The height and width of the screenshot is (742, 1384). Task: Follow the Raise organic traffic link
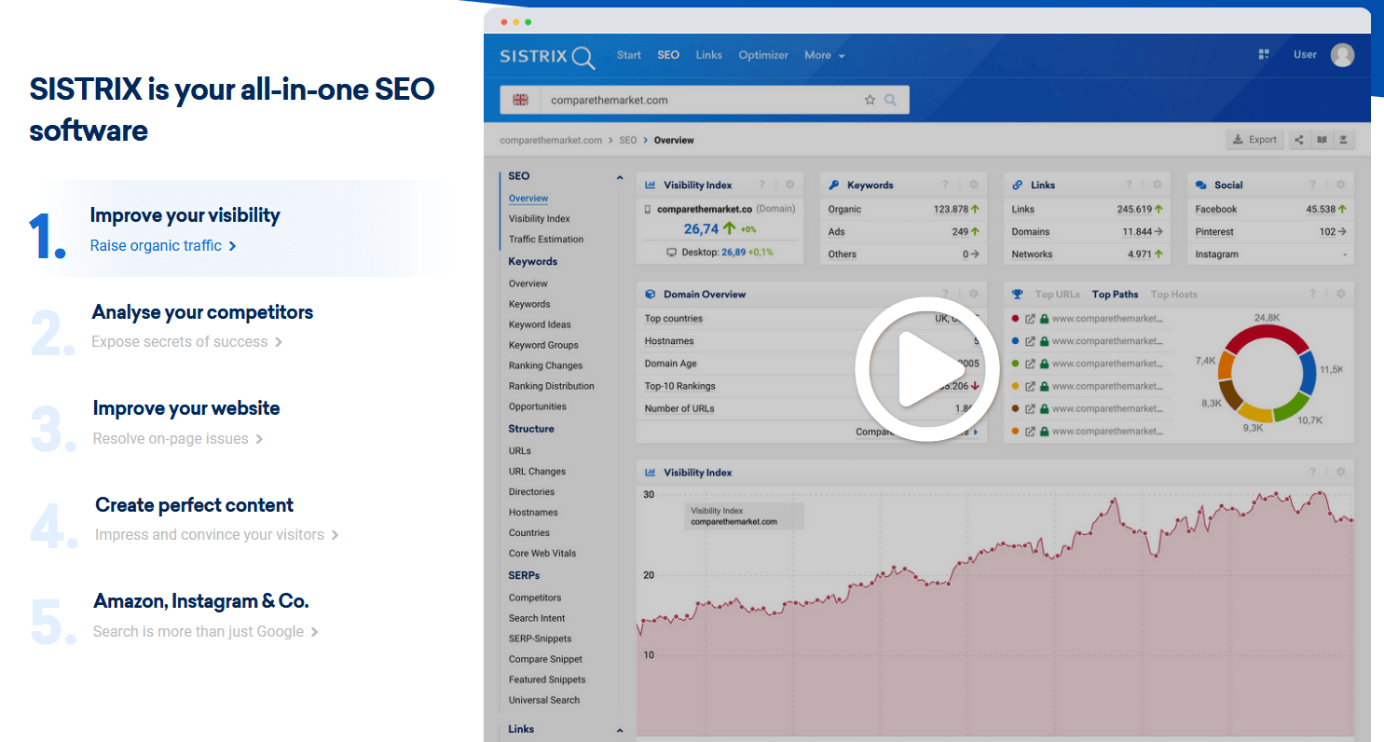point(157,245)
